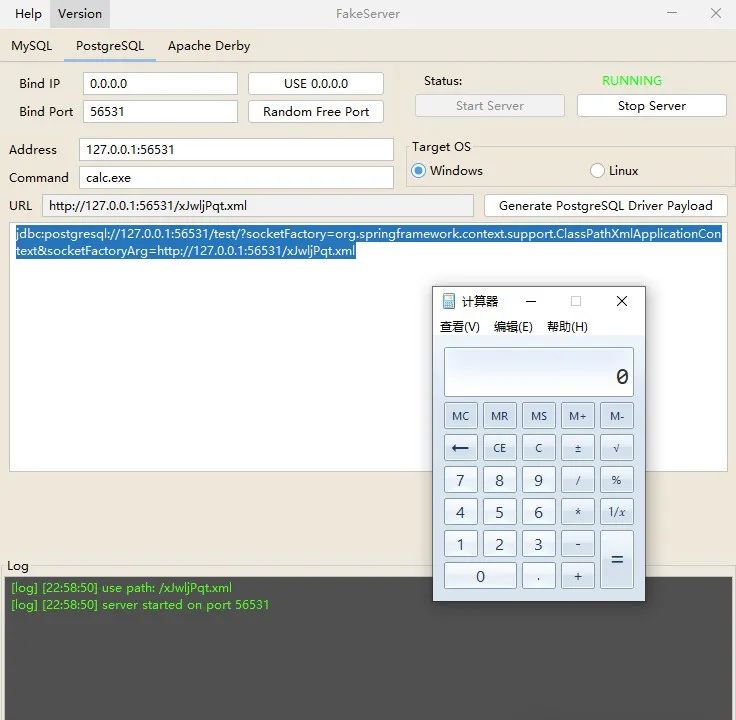Screen dimensions: 736x720
Task: Open the calculator 帮助(H) menu
Action: coord(567,327)
